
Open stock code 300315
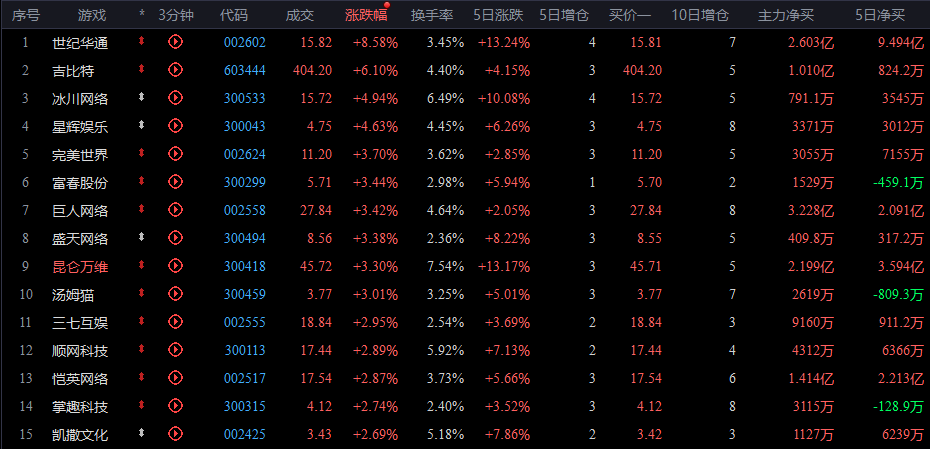pos(245,407)
